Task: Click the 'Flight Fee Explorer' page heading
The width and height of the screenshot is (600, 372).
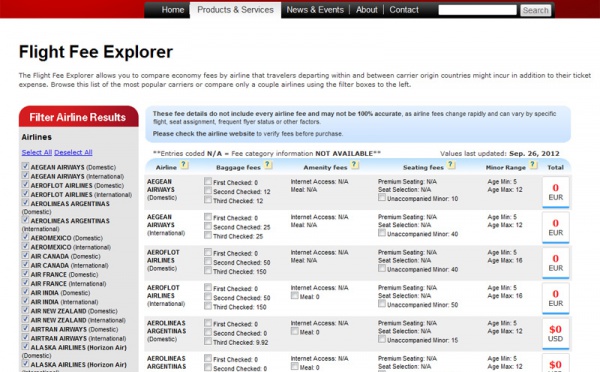Action: (96, 52)
